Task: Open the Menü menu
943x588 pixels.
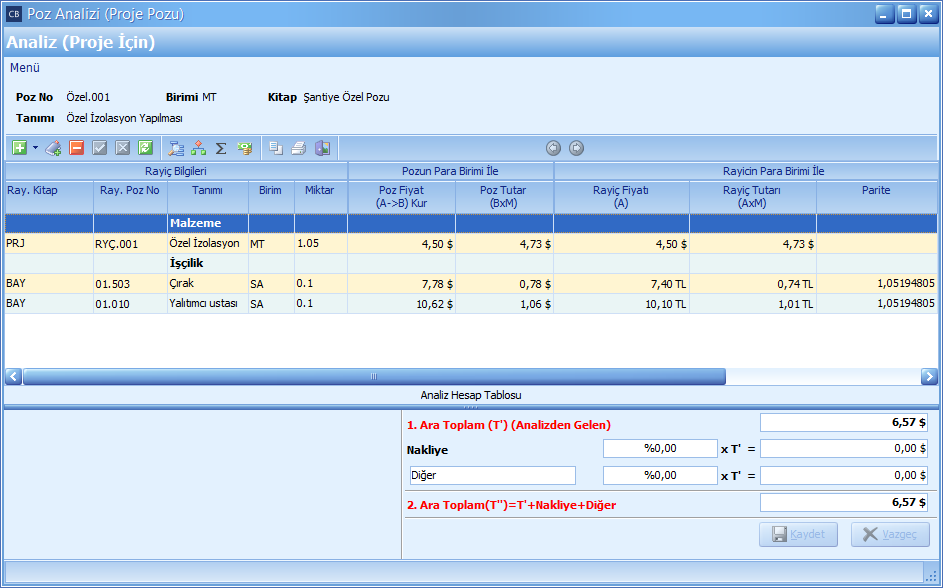Action: 25,68
